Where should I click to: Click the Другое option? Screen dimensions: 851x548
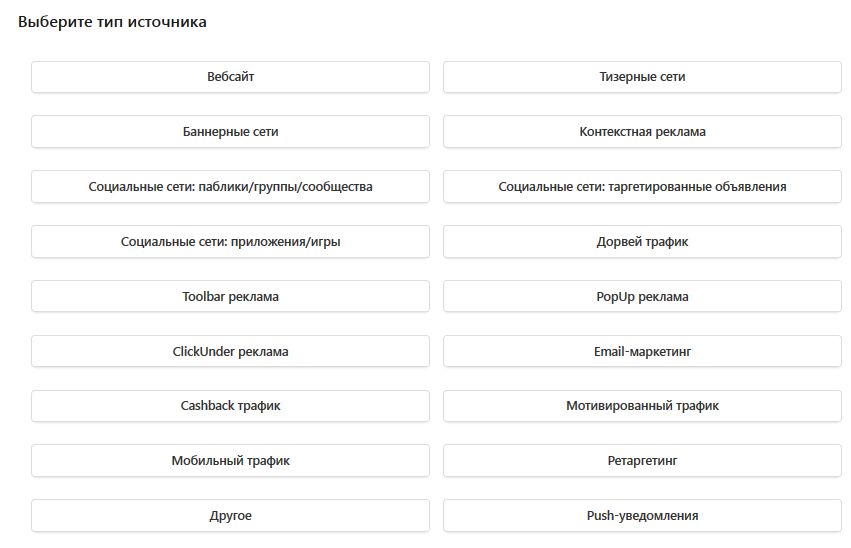click(230, 516)
